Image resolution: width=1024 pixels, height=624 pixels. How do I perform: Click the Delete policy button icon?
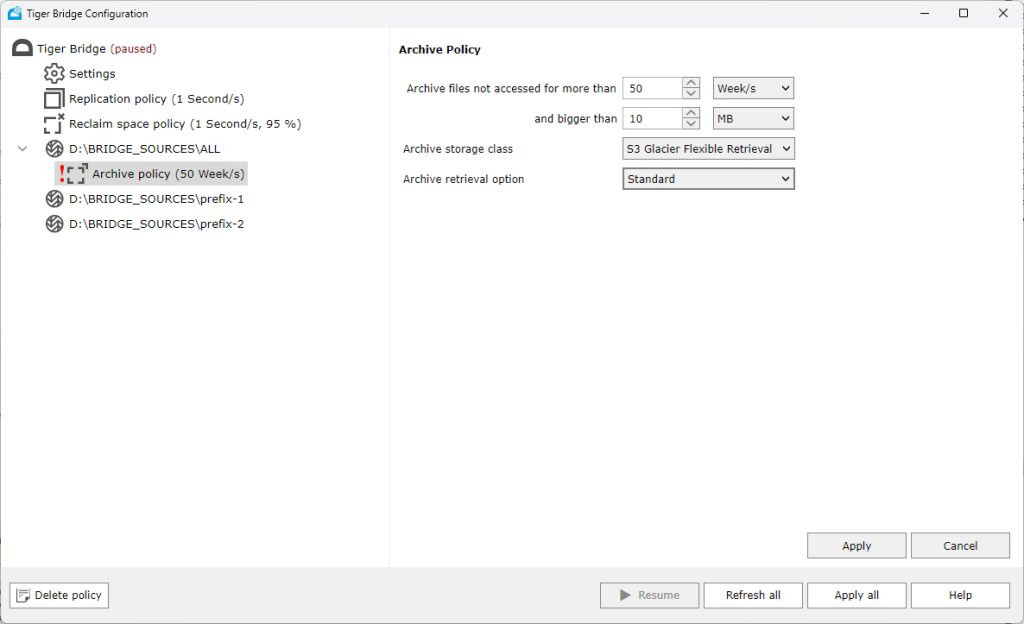[x=23, y=595]
